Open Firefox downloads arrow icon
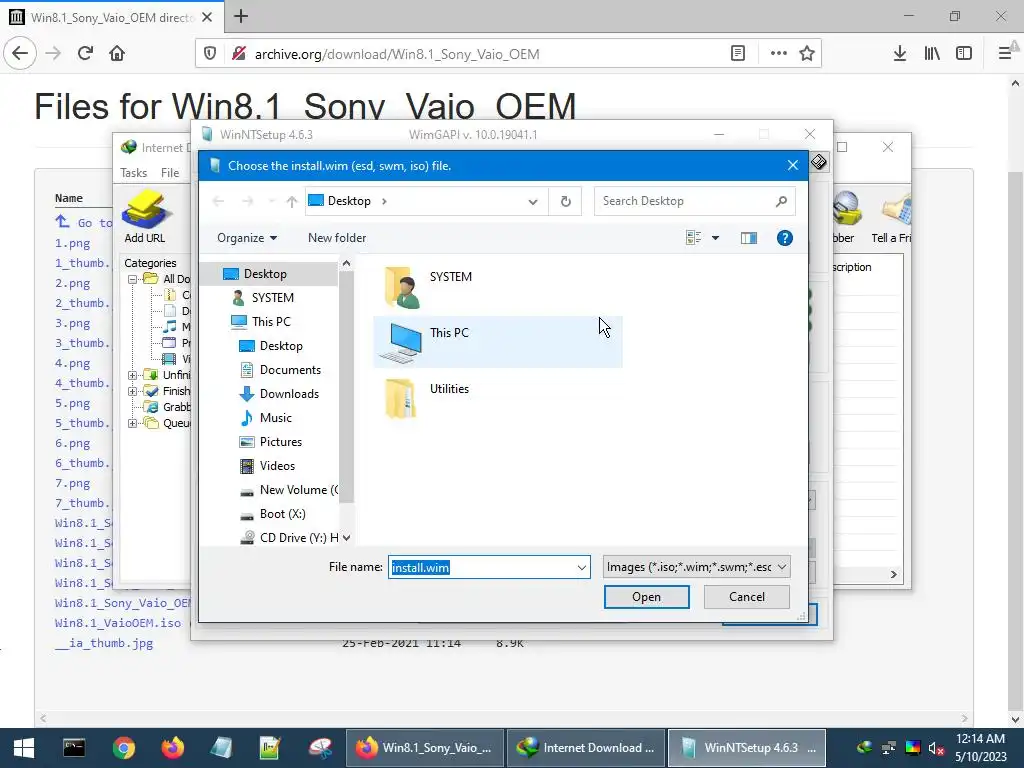Screen dimensions: 1024x768 click(x=899, y=54)
